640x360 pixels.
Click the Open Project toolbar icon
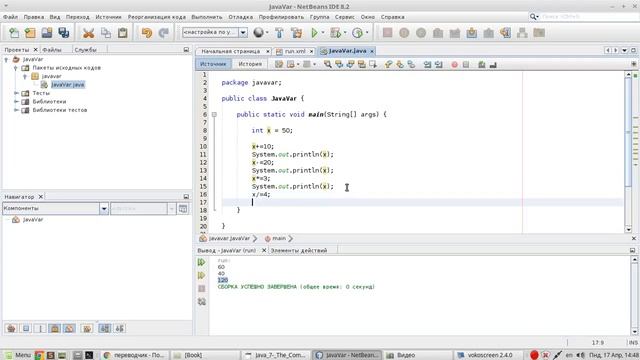point(47,33)
